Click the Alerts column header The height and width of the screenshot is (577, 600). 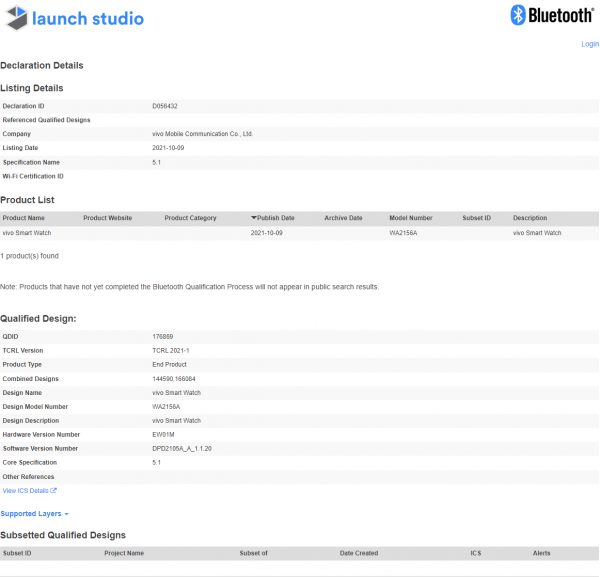(541, 553)
